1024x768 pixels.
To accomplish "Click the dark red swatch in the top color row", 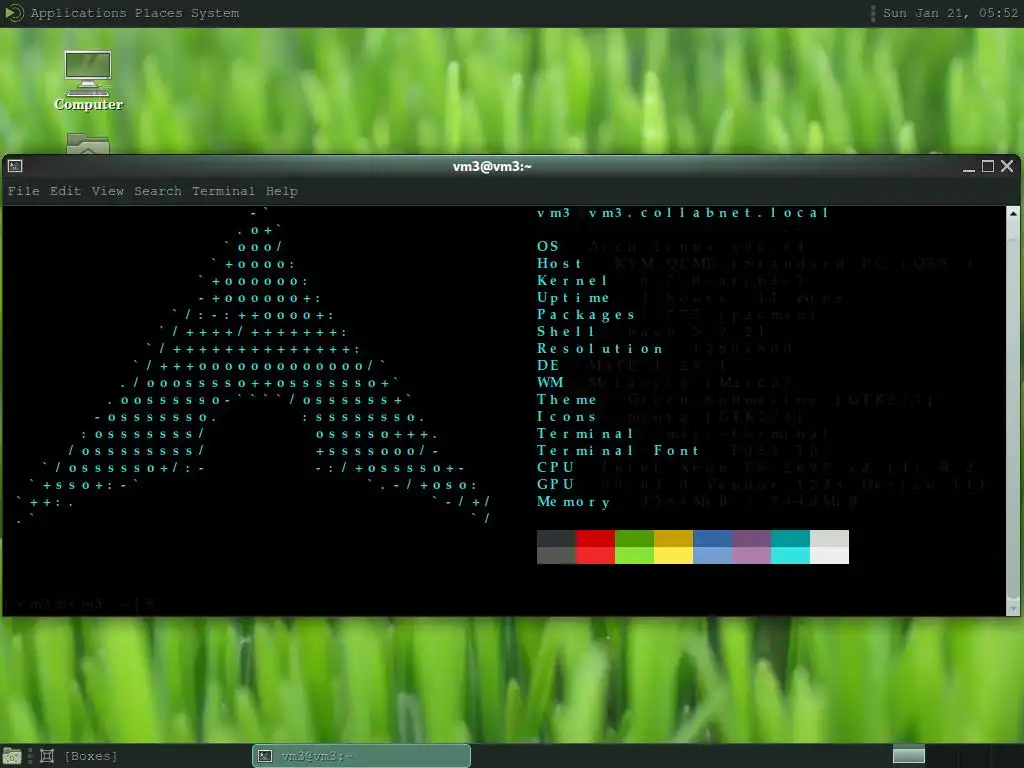I will 595,539.
